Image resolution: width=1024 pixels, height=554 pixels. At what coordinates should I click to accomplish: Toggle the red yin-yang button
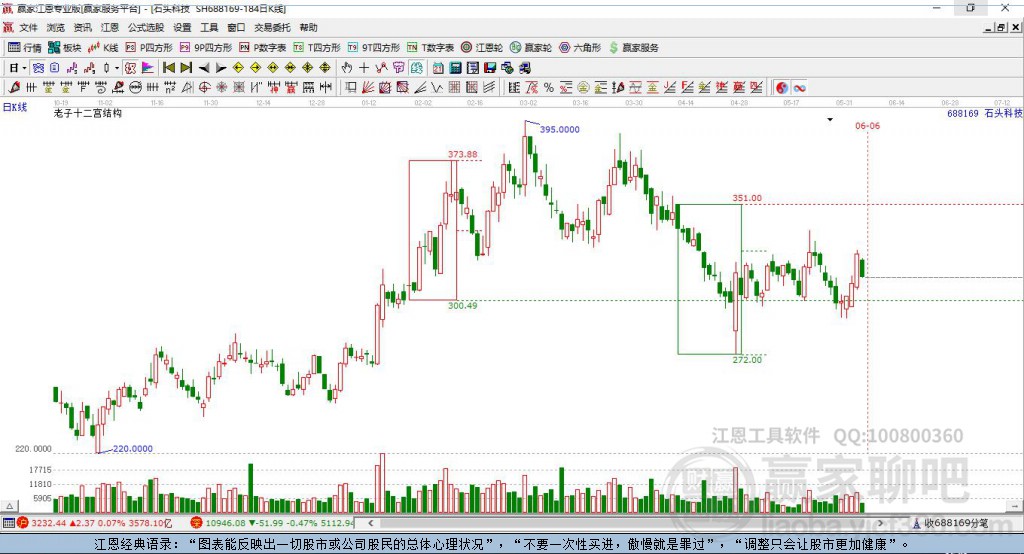pyautogui.click(x=781, y=87)
